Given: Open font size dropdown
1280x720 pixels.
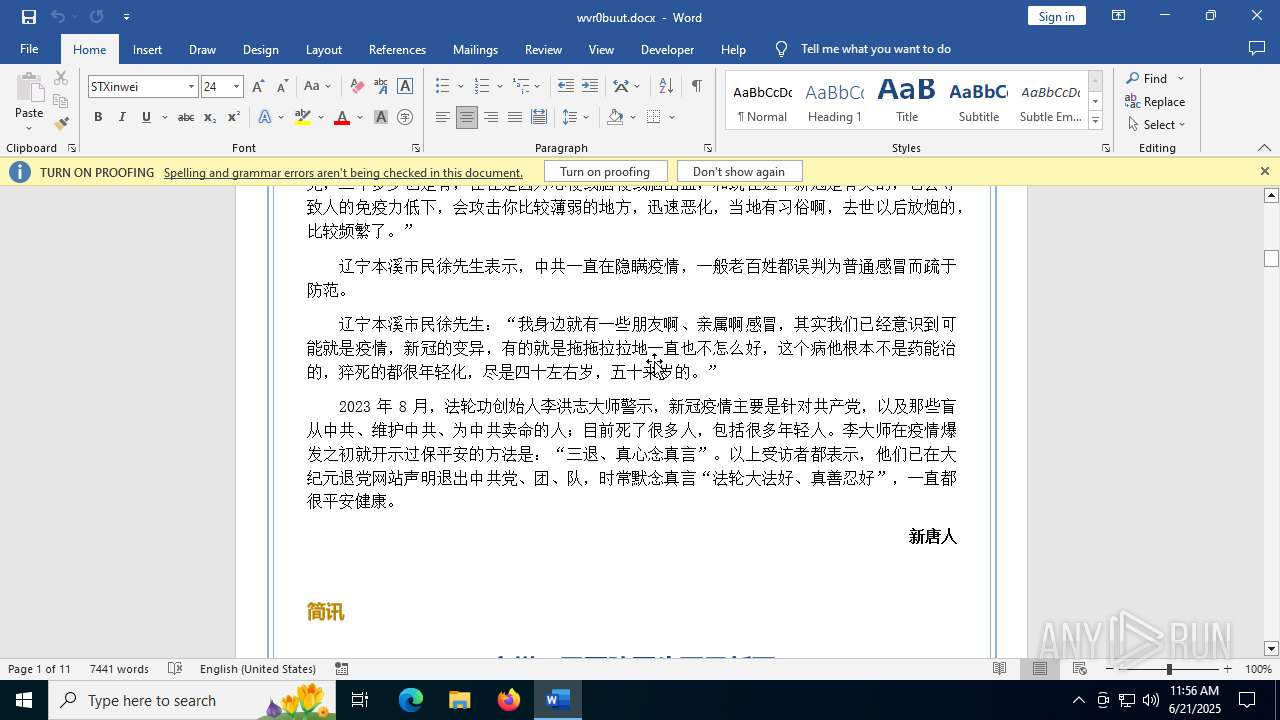Looking at the screenshot, I should point(236,87).
